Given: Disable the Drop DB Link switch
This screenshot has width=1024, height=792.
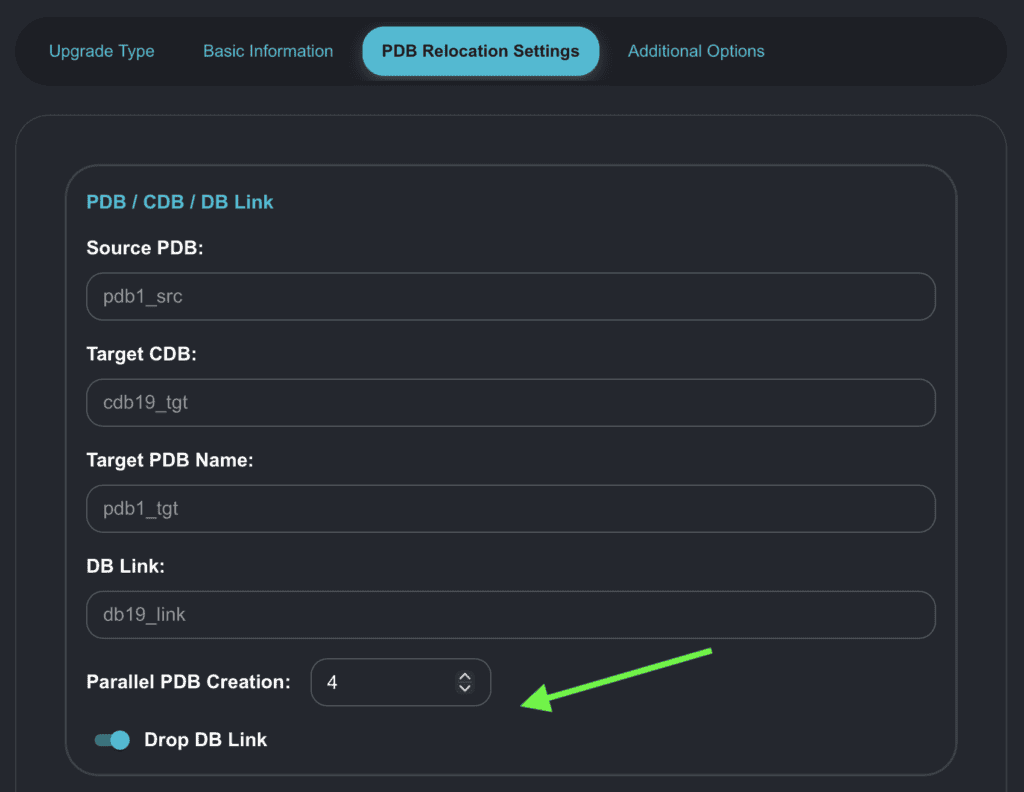Looking at the screenshot, I should pyautogui.click(x=112, y=740).
